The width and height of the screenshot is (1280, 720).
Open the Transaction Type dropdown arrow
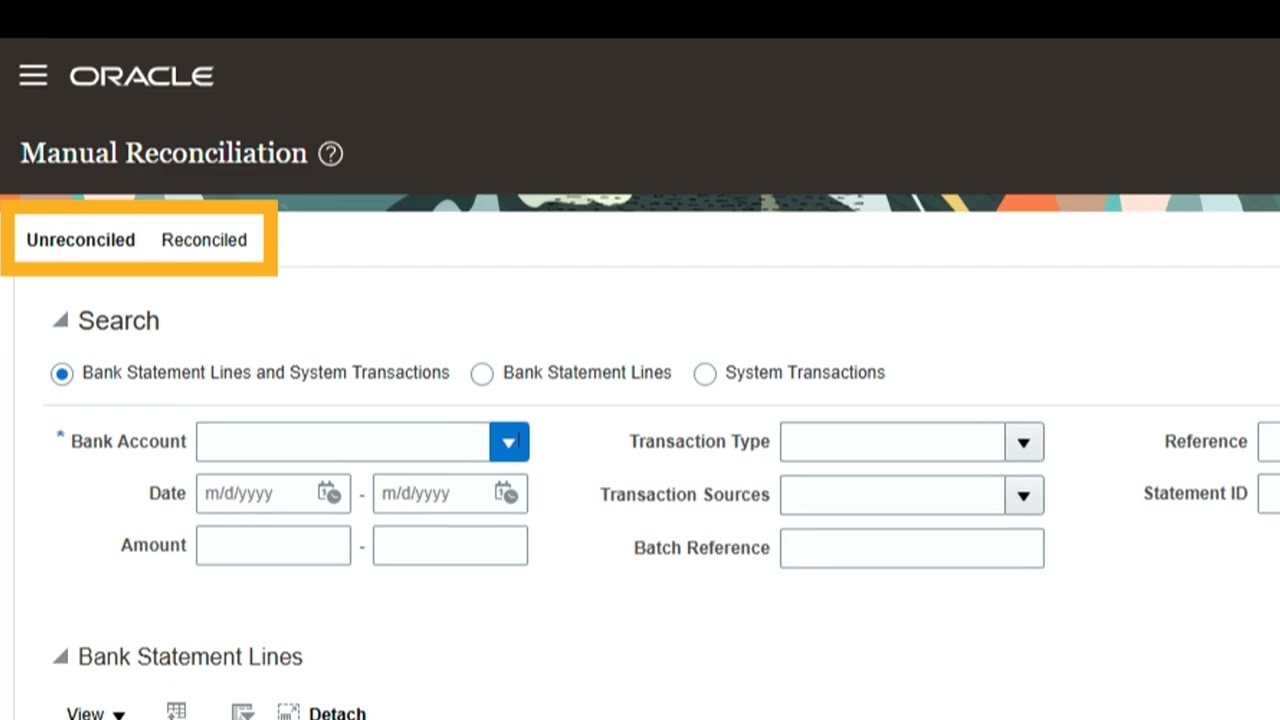pos(1024,442)
